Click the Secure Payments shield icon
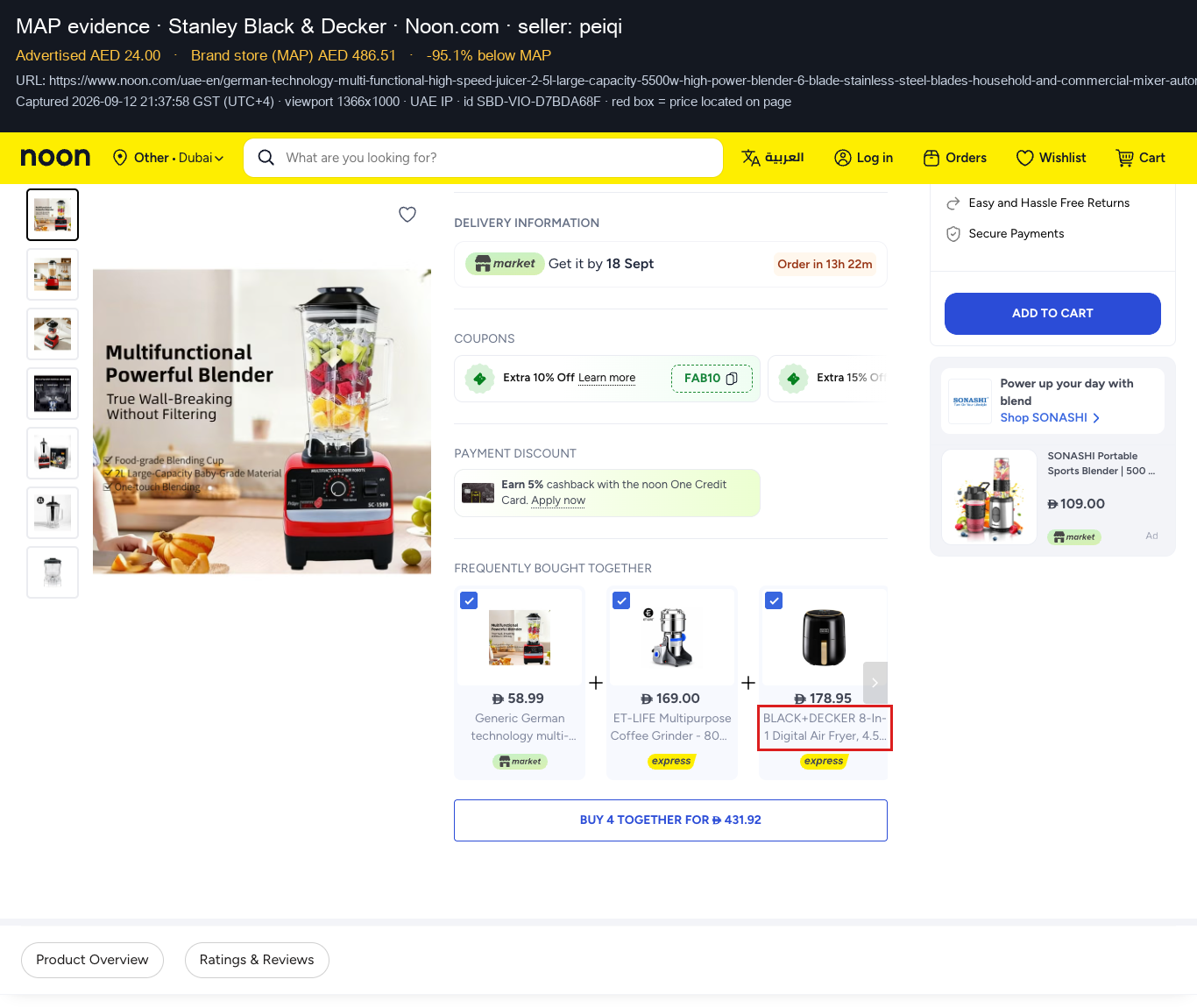Image resolution: width=1197 pixels, height=1008 pixels. point(953,234)
